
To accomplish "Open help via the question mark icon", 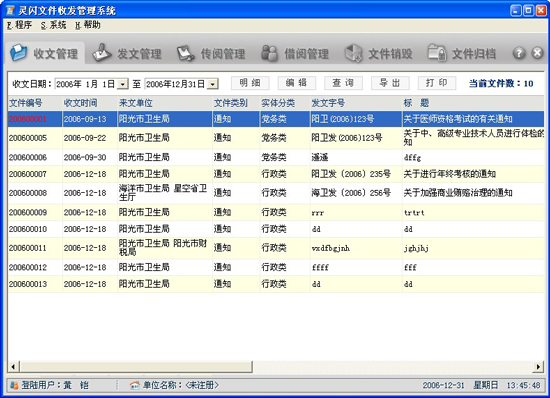I will click(x=519, y=53).
